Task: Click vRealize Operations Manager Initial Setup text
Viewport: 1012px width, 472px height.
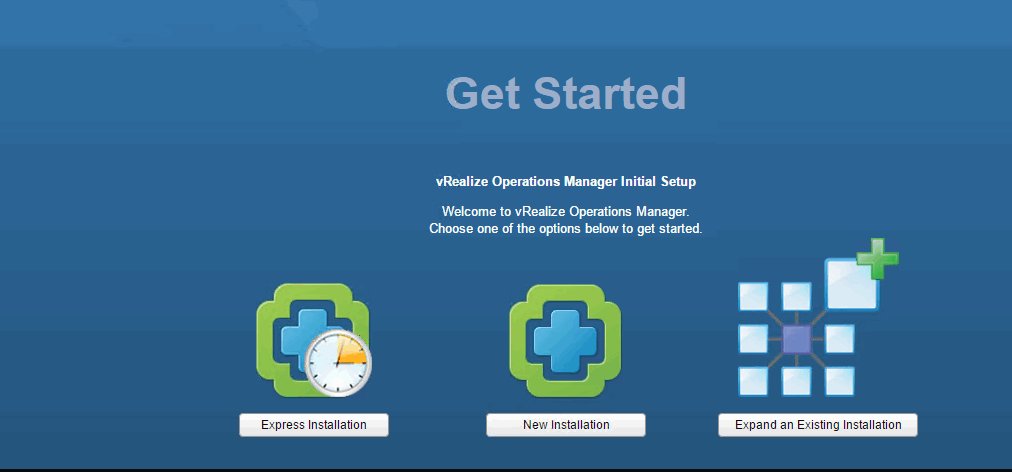Action: 565,182
